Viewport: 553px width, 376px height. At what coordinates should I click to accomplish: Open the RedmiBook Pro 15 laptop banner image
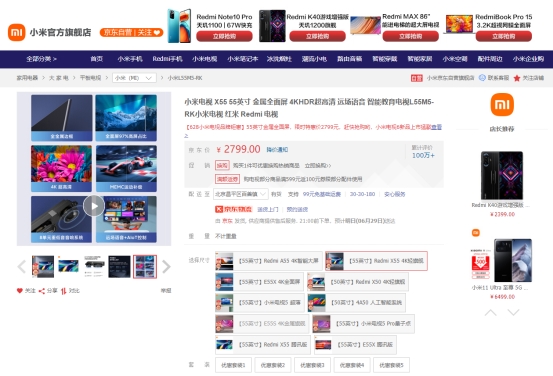458,24
